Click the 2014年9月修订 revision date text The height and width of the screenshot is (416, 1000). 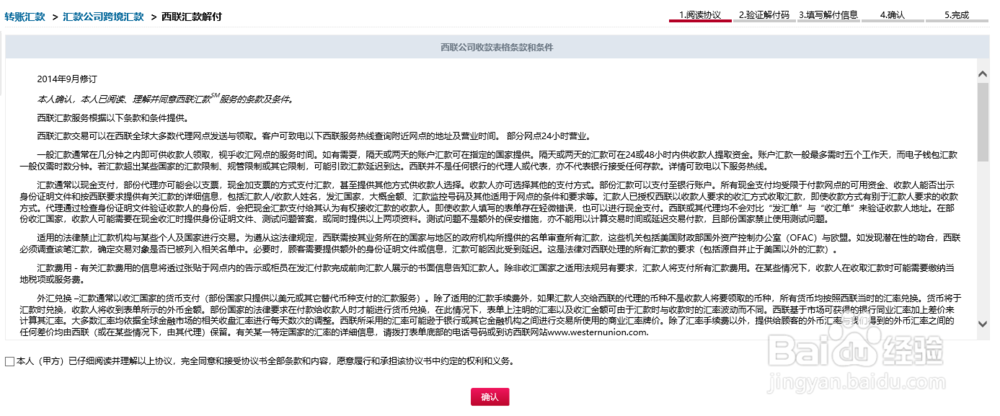click(x=68, y=79)
